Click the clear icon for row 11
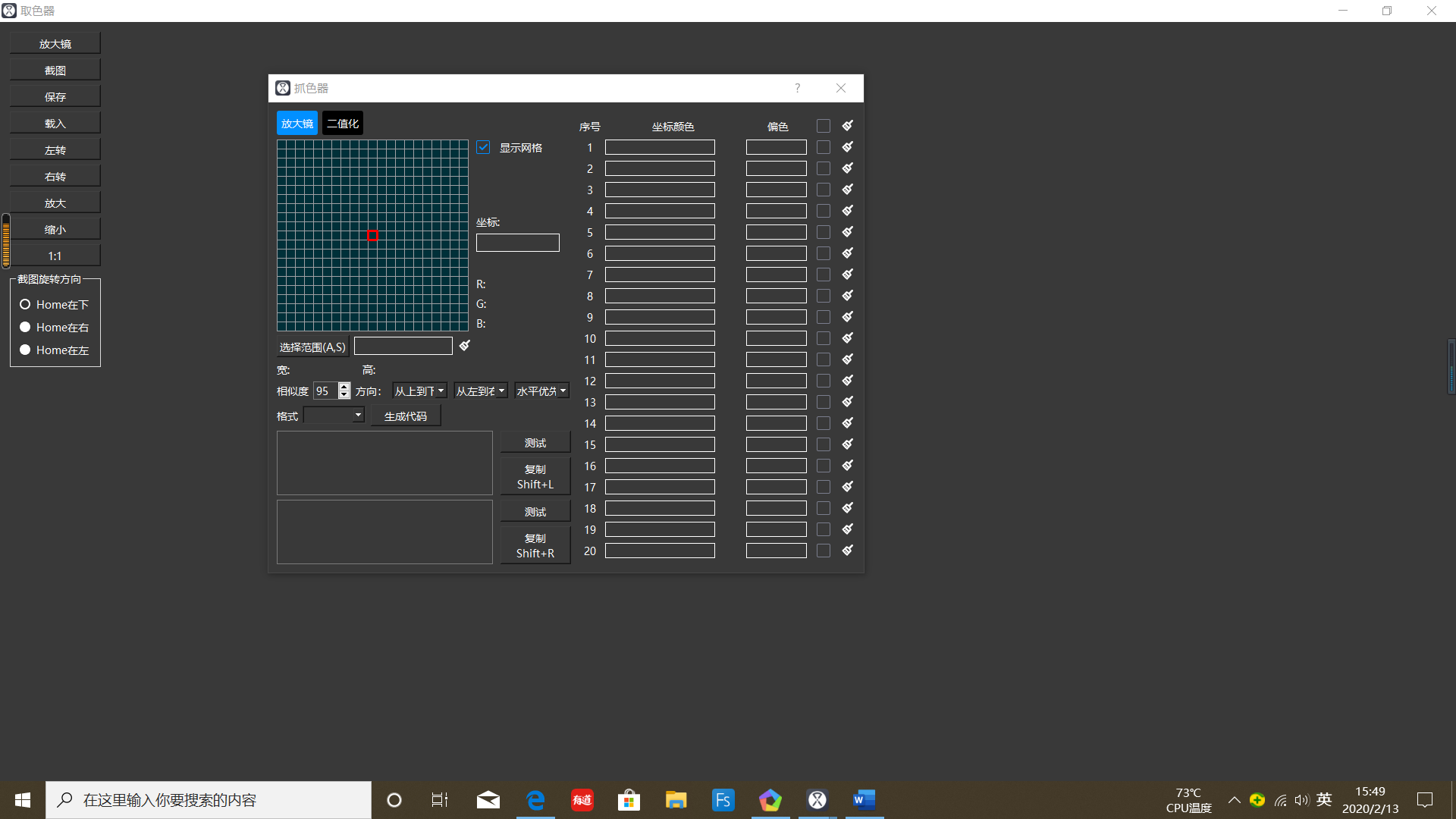Image resolution: width=1456 pixels, height=819 pixels. point(848,359)
